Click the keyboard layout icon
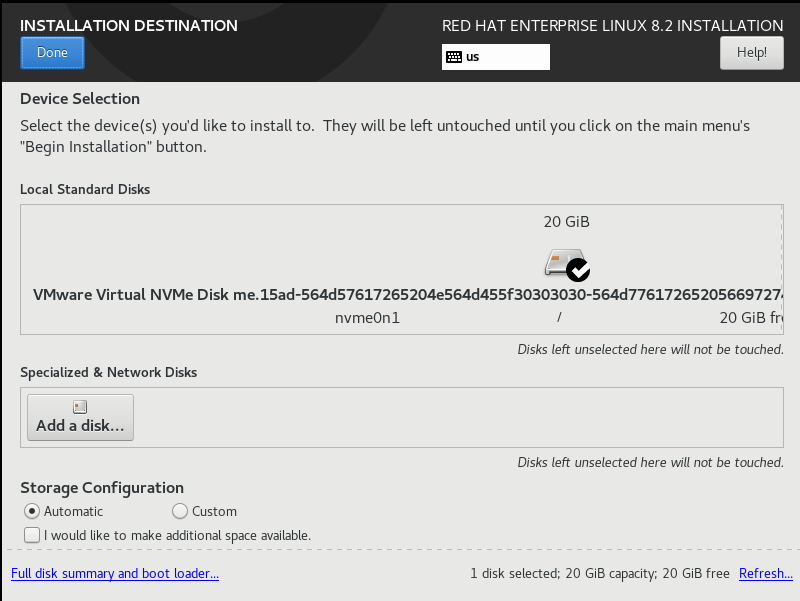Image resolution: width=800 pixels, height=601 pixels. click(454, 57)
